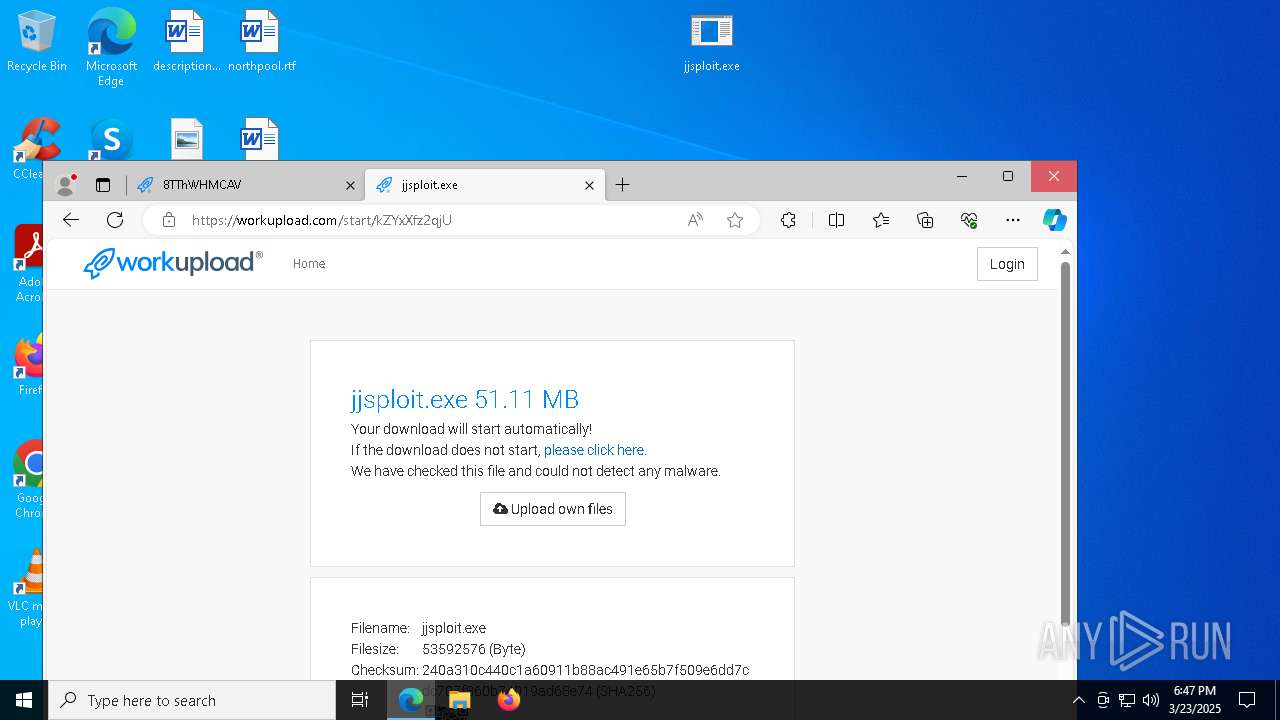This screenshot has height=720, width=1280.
Task: Open Google Chrome desktop shortcut
Action: [29, 480]
